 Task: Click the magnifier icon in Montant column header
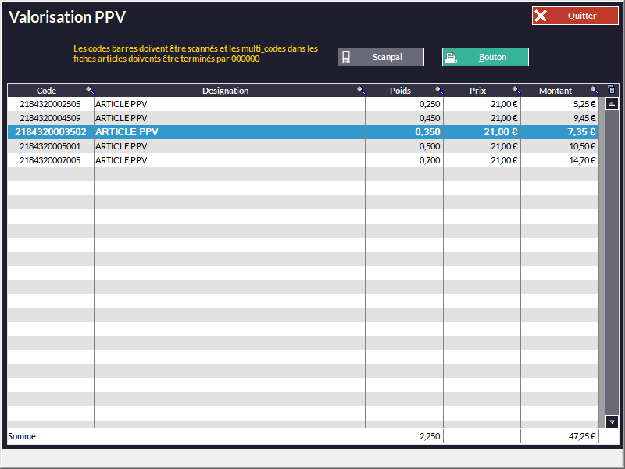[x=594, y=90]
